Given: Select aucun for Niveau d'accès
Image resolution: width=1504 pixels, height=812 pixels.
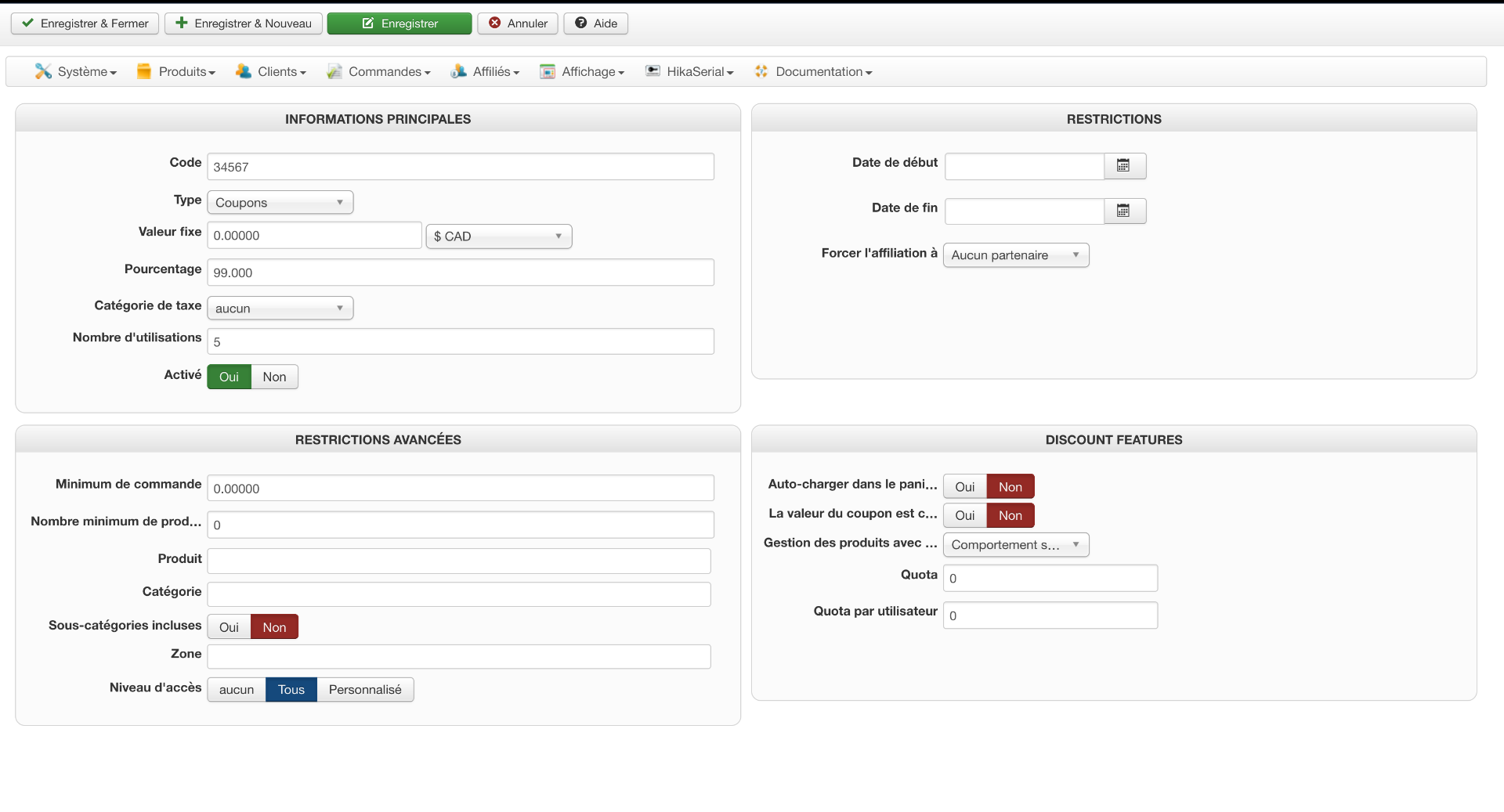Looking at the screenshot, I should coord(237,690).
